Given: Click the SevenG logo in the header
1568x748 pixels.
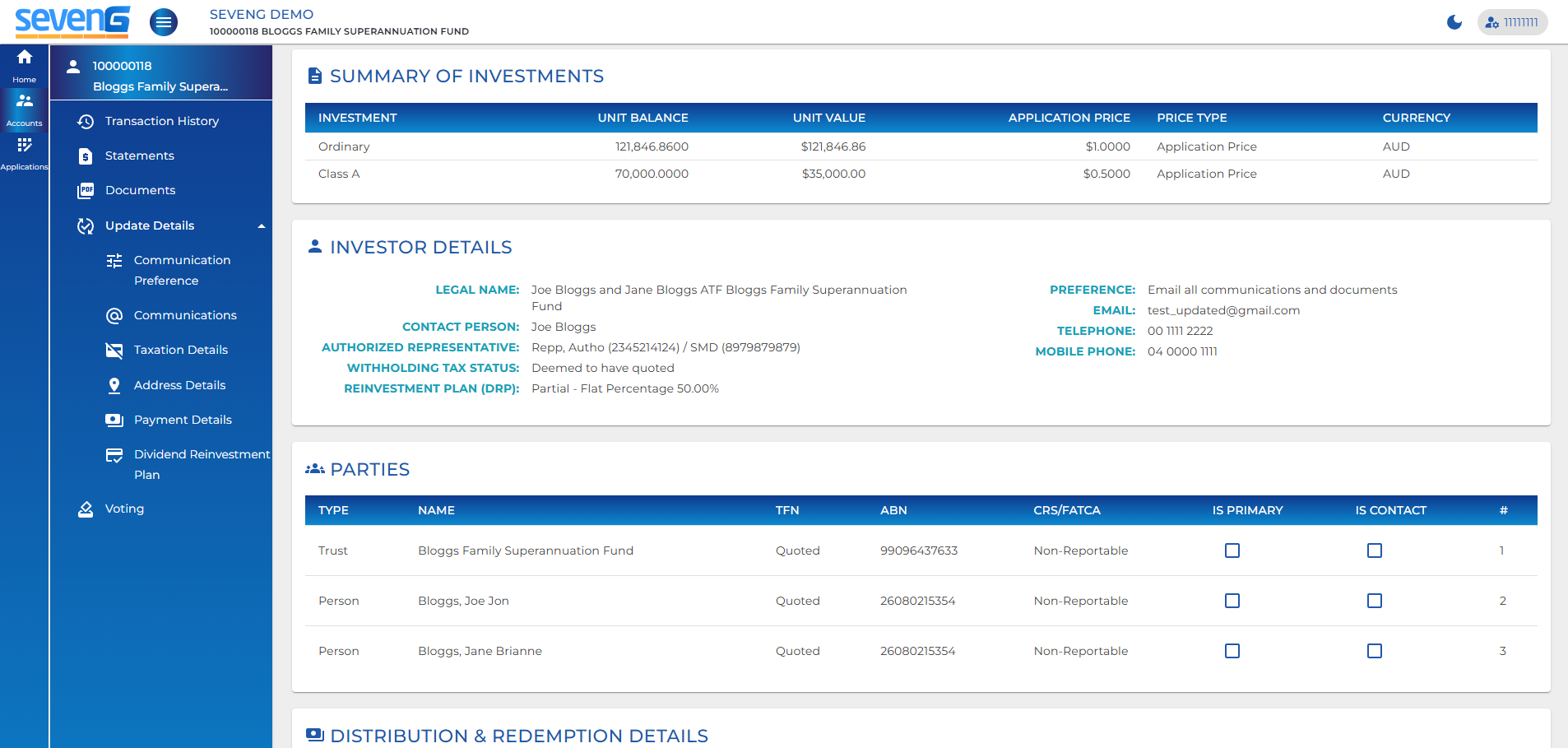Looking at the screenshot, I should point(72,22).
